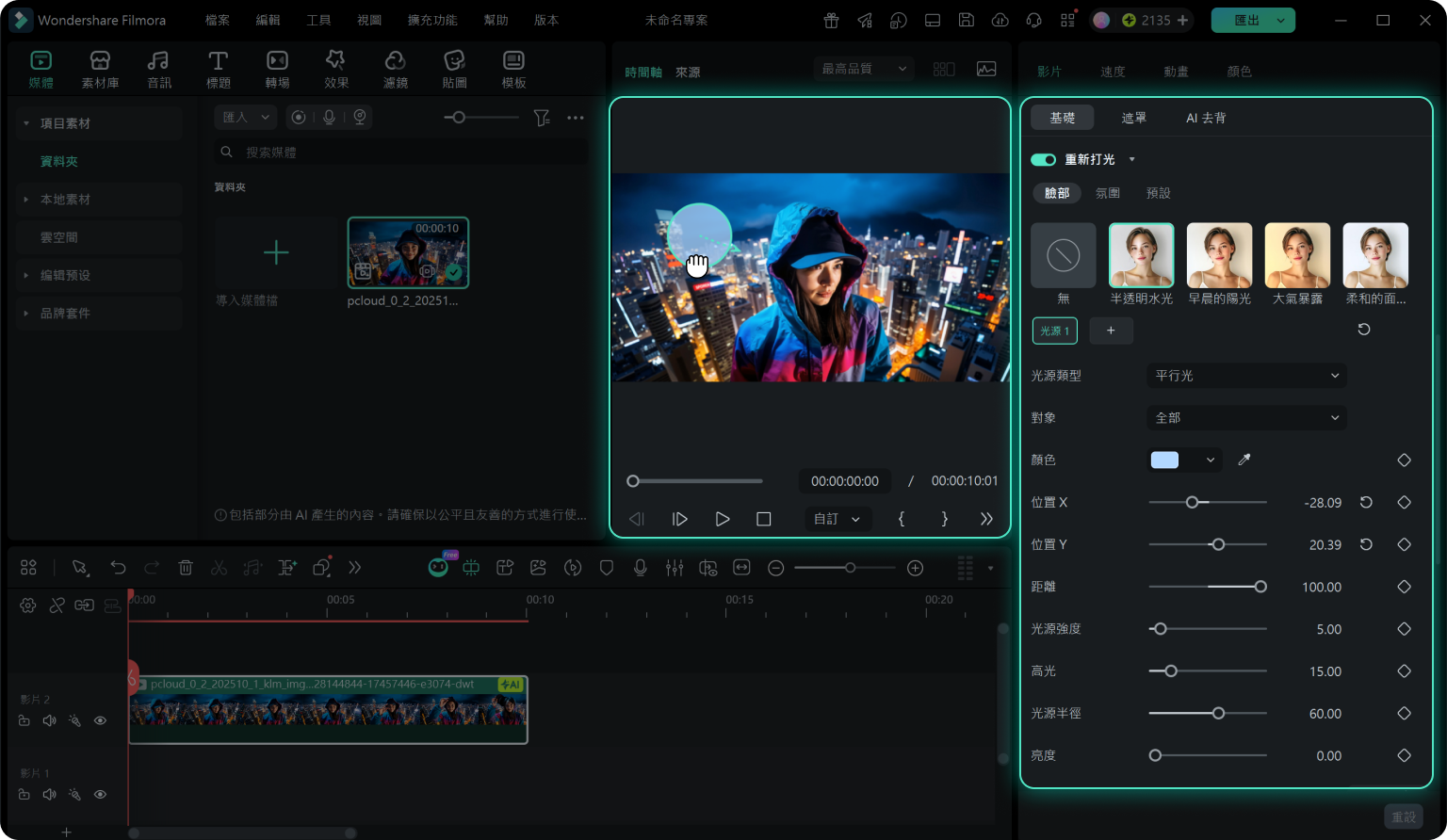Select the 預設 preset tab
Screen dimensions: 1447x840
tap(1158, 193)
